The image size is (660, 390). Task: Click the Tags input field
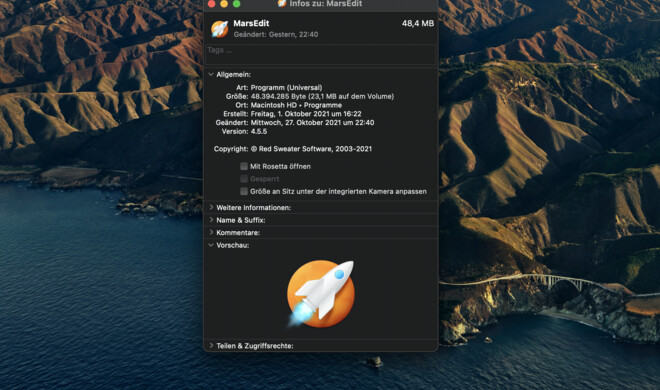coord(321,55)
